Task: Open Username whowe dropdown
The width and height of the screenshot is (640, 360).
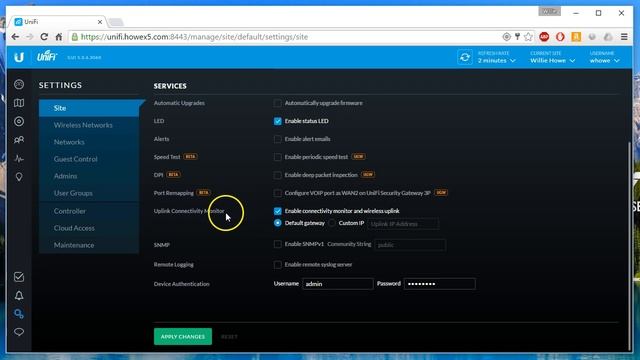Action: click(604, 60)
